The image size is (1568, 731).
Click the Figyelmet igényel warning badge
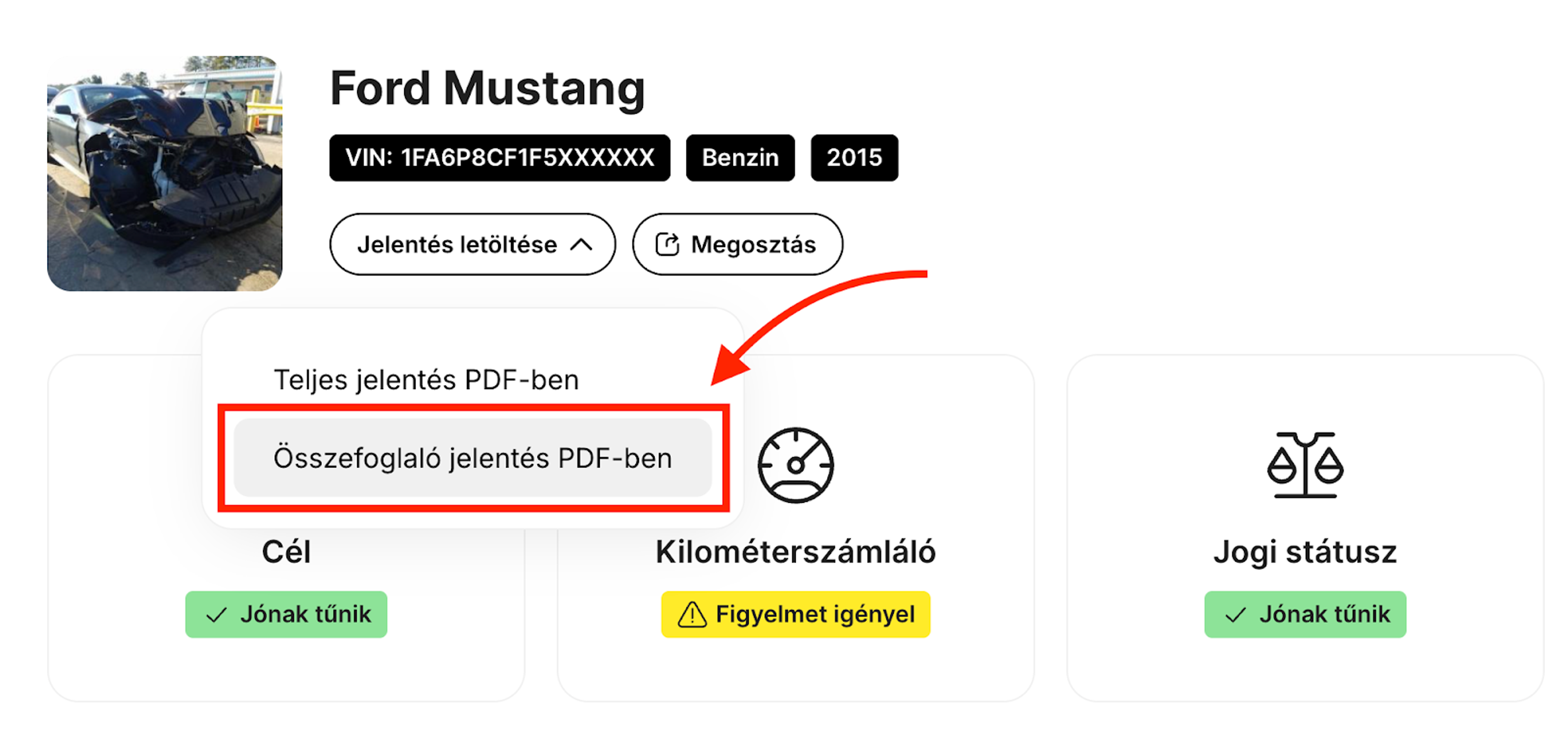[795, 614]
